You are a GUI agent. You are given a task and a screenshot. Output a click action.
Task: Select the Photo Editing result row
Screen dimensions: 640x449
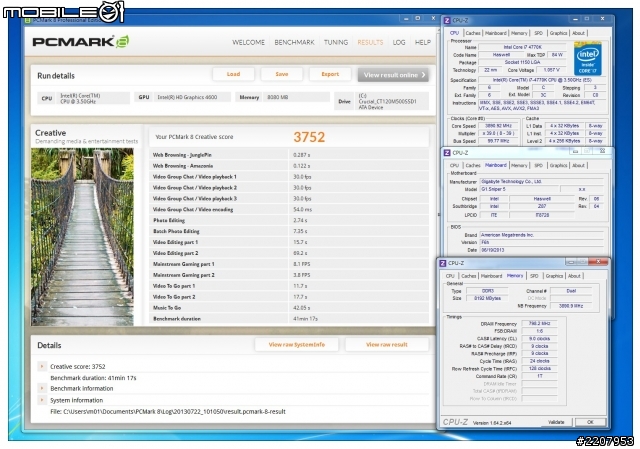289,220
